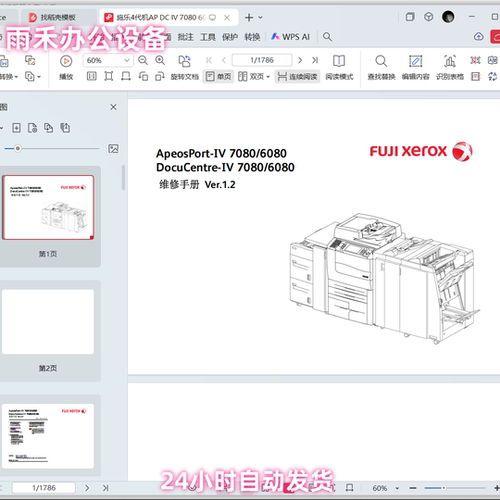Click the page number field 1/1786 in the toolbar

(x=262, y=60)
